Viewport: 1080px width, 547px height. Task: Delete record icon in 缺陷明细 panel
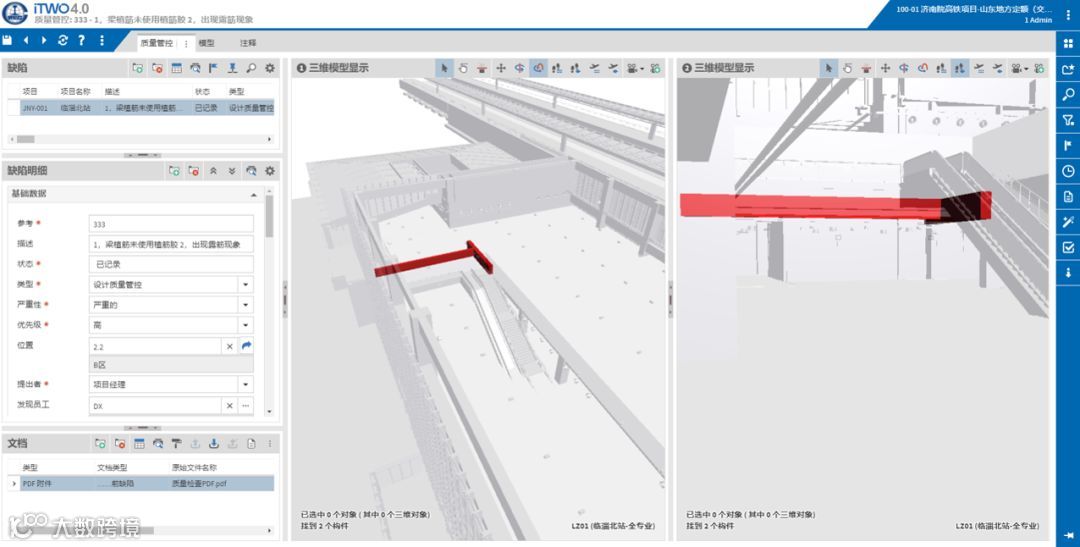(x=194, y=171)
